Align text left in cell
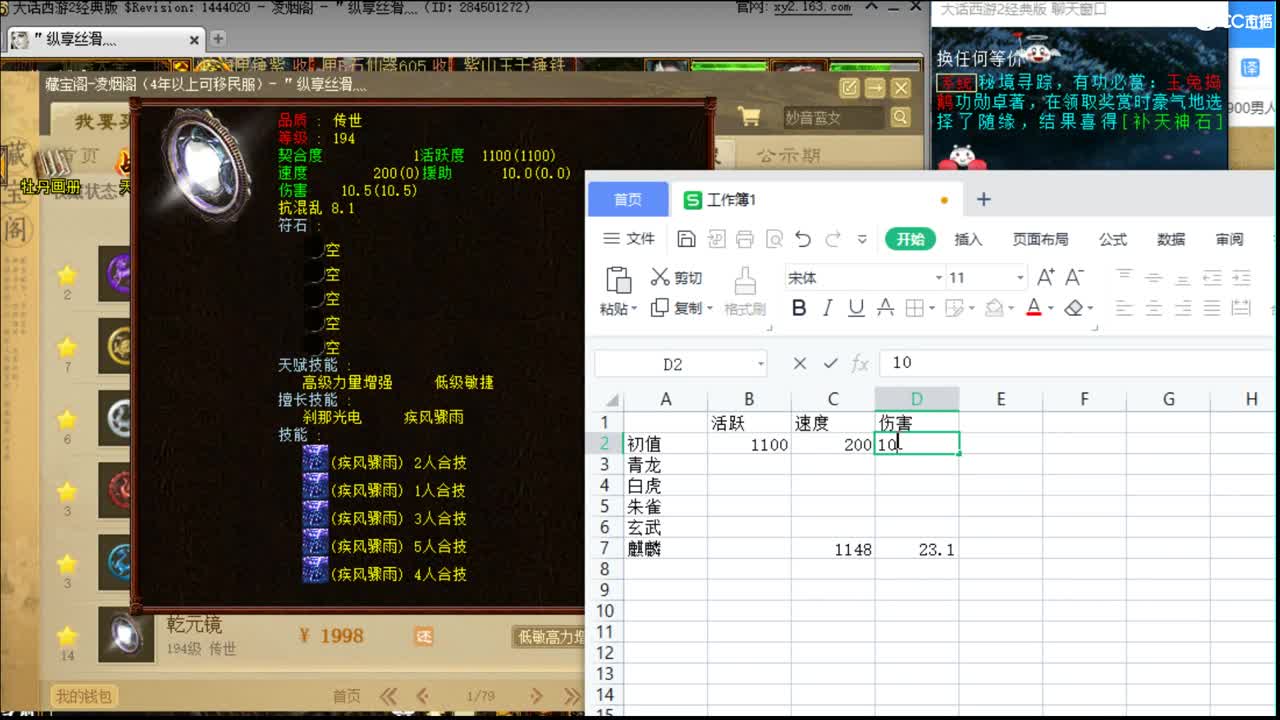The width and height of the screenshot is (1280, 720). pyautogui.click(x=1124, y=308)
